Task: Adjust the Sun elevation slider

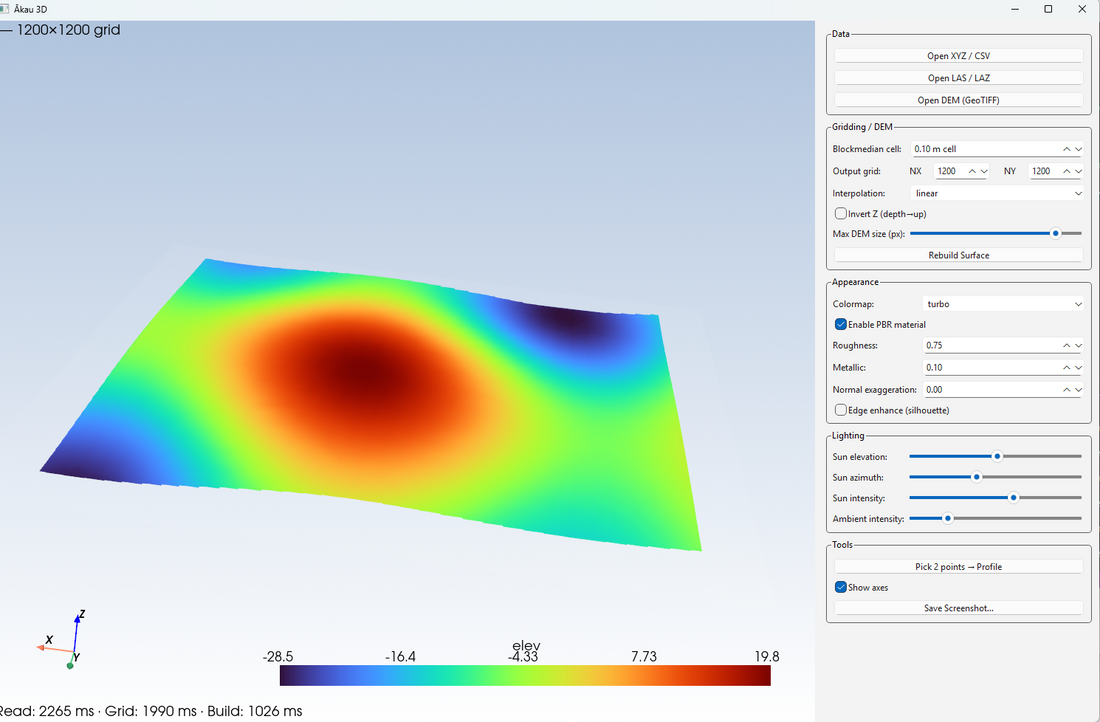Action: tap(996, 456)
